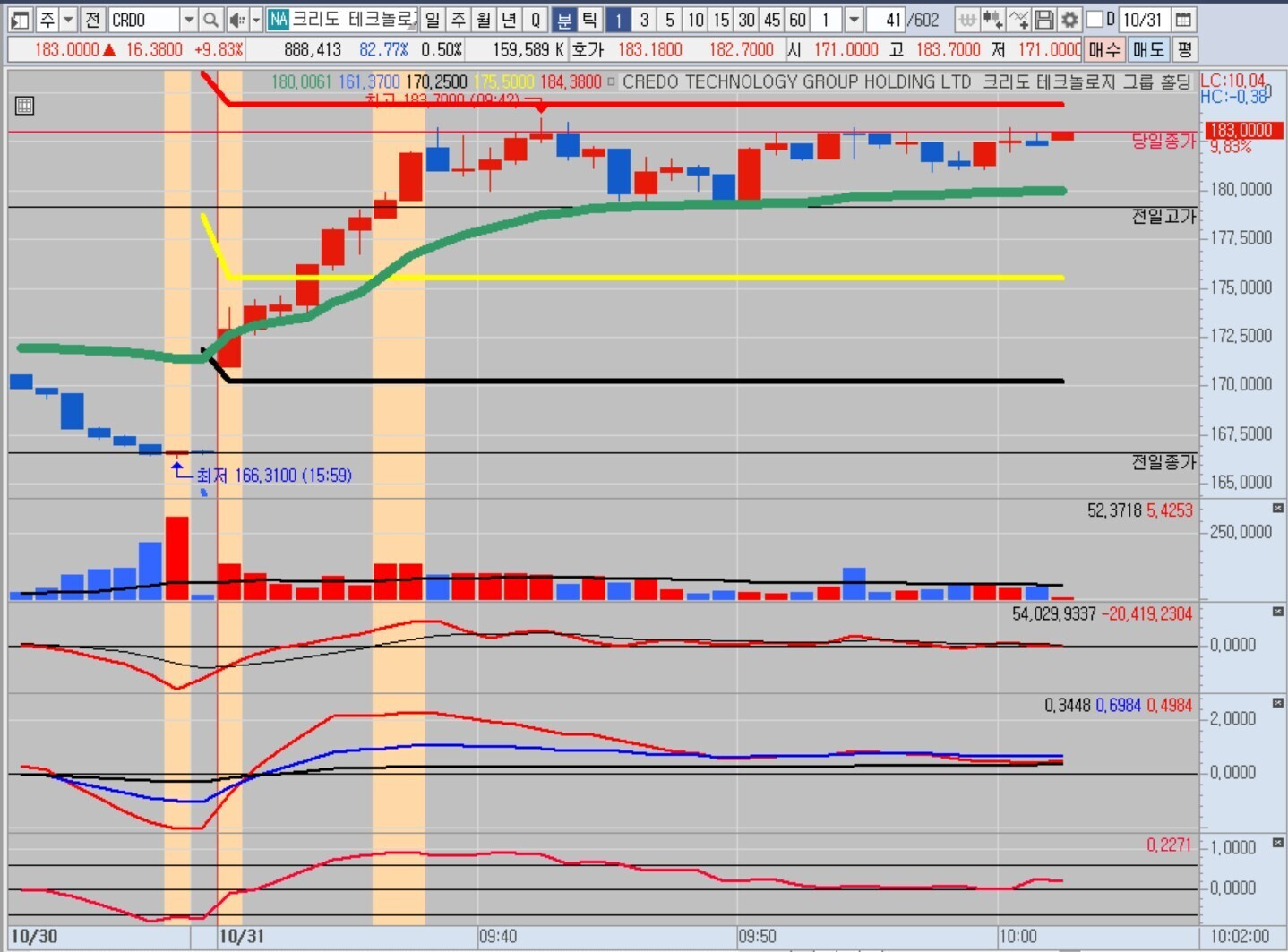Toggle the 전 button beside ticker box
This screenshot has height=952, width=1288.
(92, 19)
